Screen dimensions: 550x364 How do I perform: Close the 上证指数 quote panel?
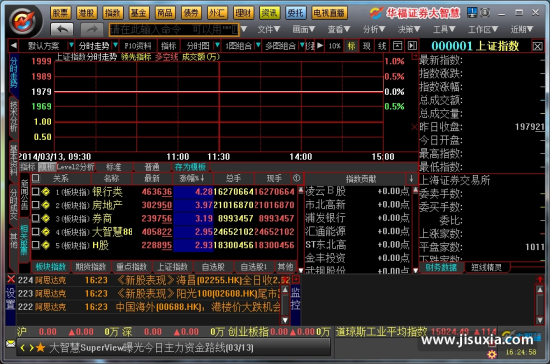click(537, 46)
